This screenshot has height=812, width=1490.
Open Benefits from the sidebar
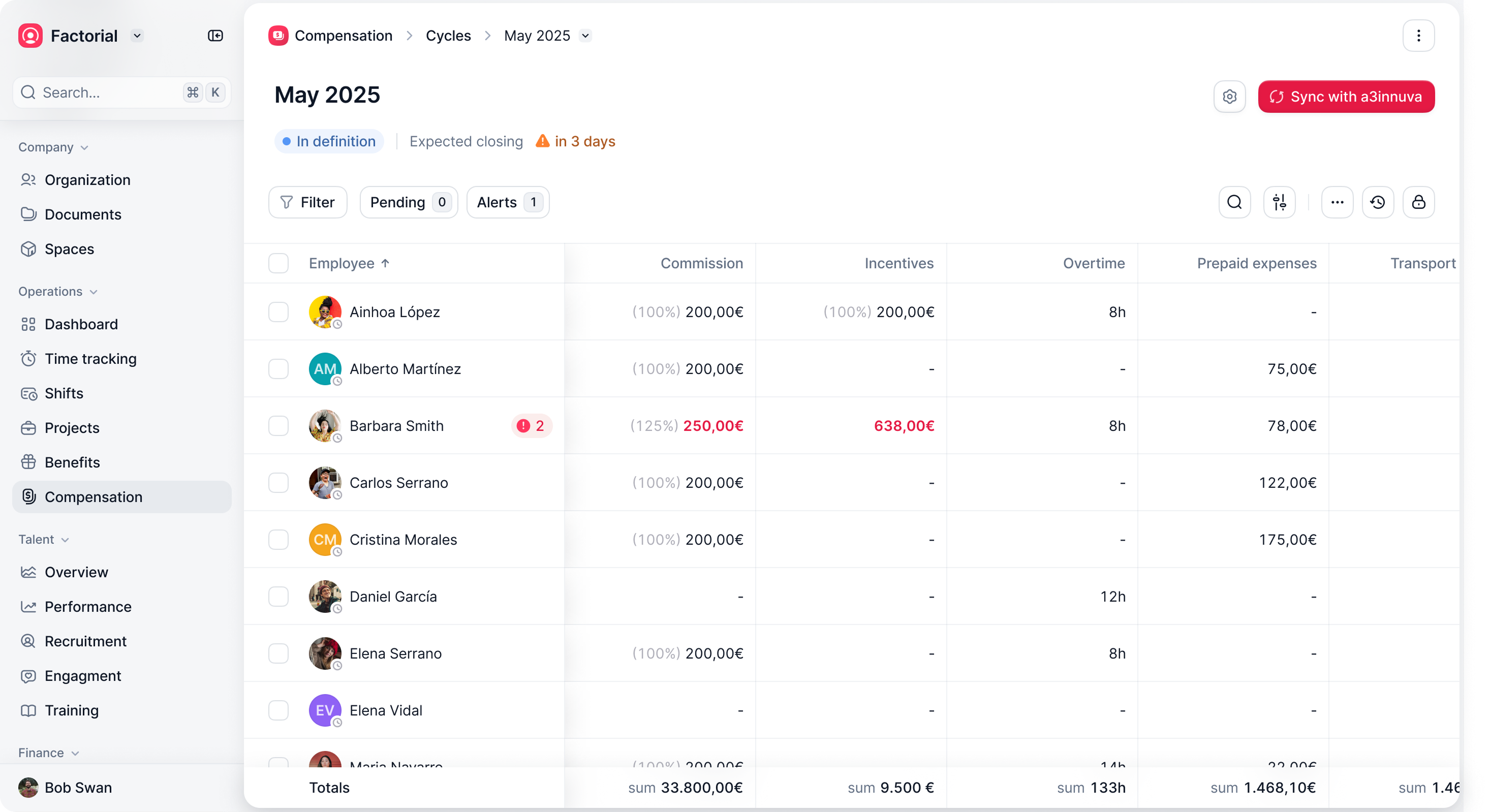pos(72,462)
